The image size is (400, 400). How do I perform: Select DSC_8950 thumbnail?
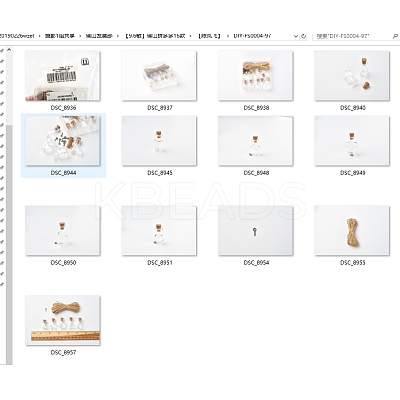click(63, 231)
